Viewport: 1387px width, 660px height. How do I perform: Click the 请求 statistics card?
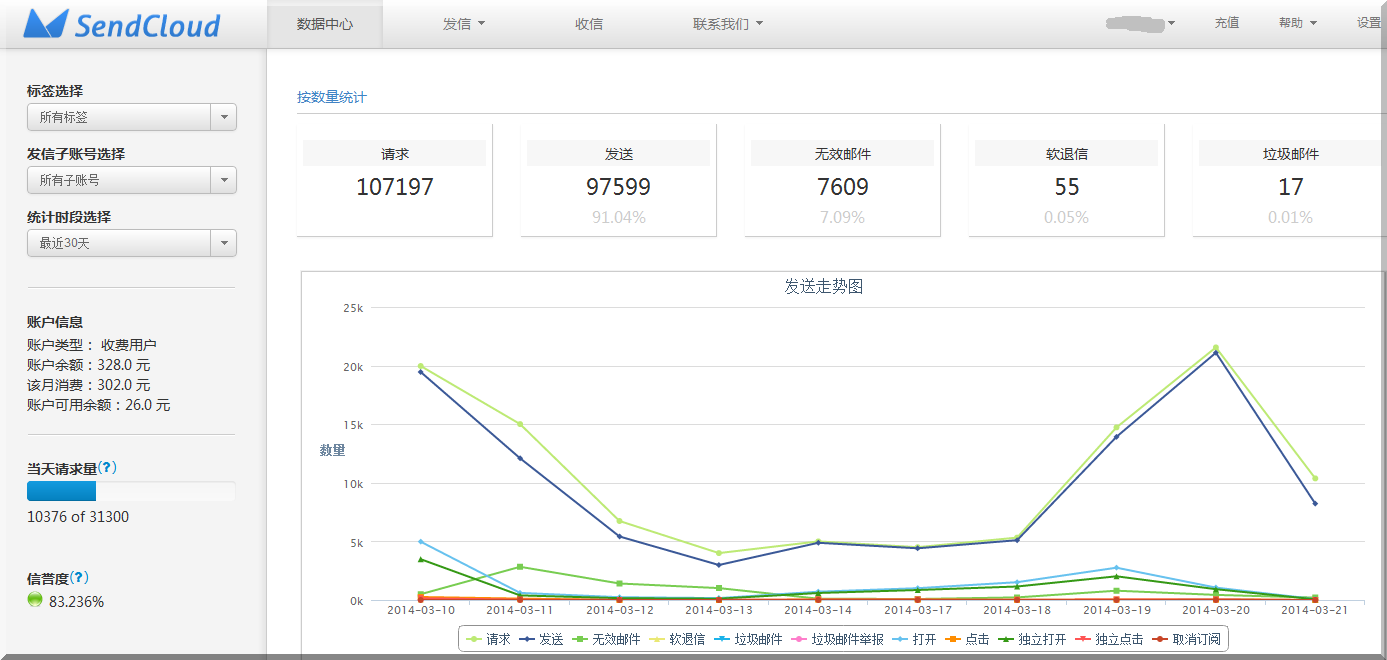[x=395, y=181]
